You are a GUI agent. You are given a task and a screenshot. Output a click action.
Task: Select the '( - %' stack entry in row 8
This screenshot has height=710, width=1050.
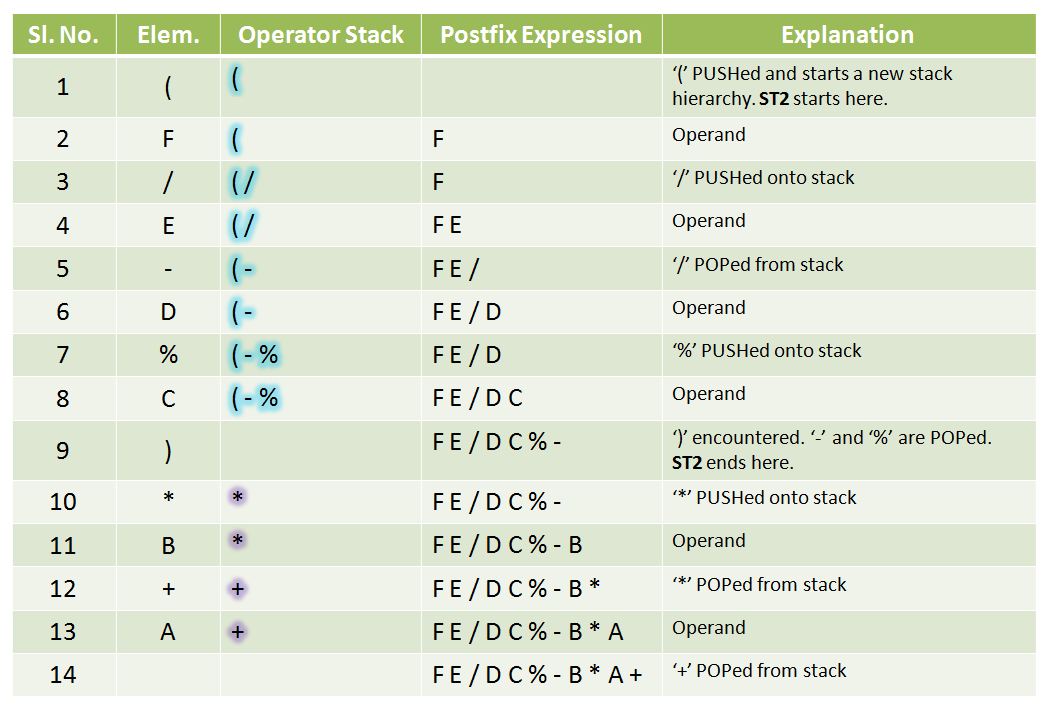pos(254,398)
